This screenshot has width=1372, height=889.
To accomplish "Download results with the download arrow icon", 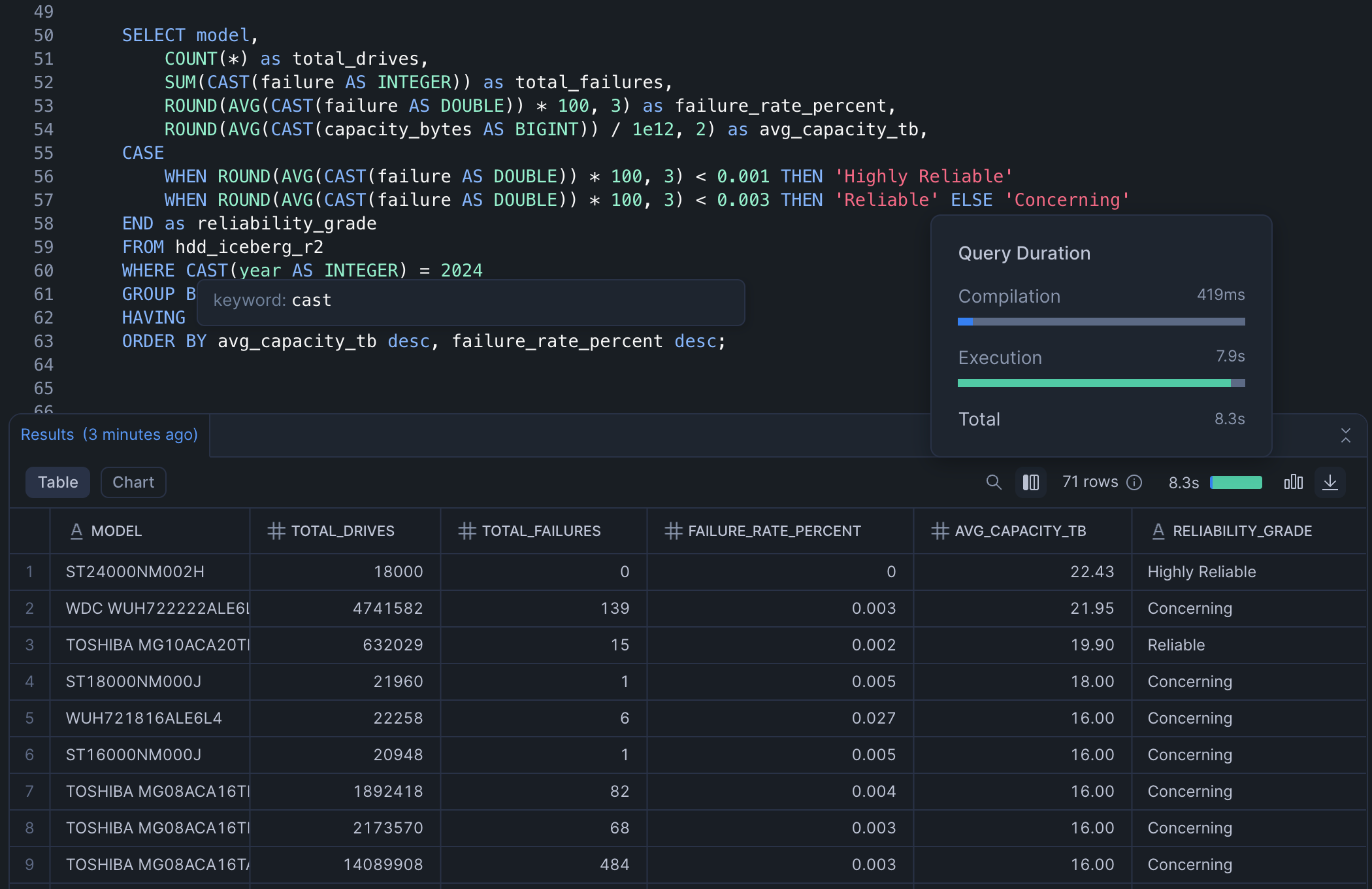I will click(1330, 482).
